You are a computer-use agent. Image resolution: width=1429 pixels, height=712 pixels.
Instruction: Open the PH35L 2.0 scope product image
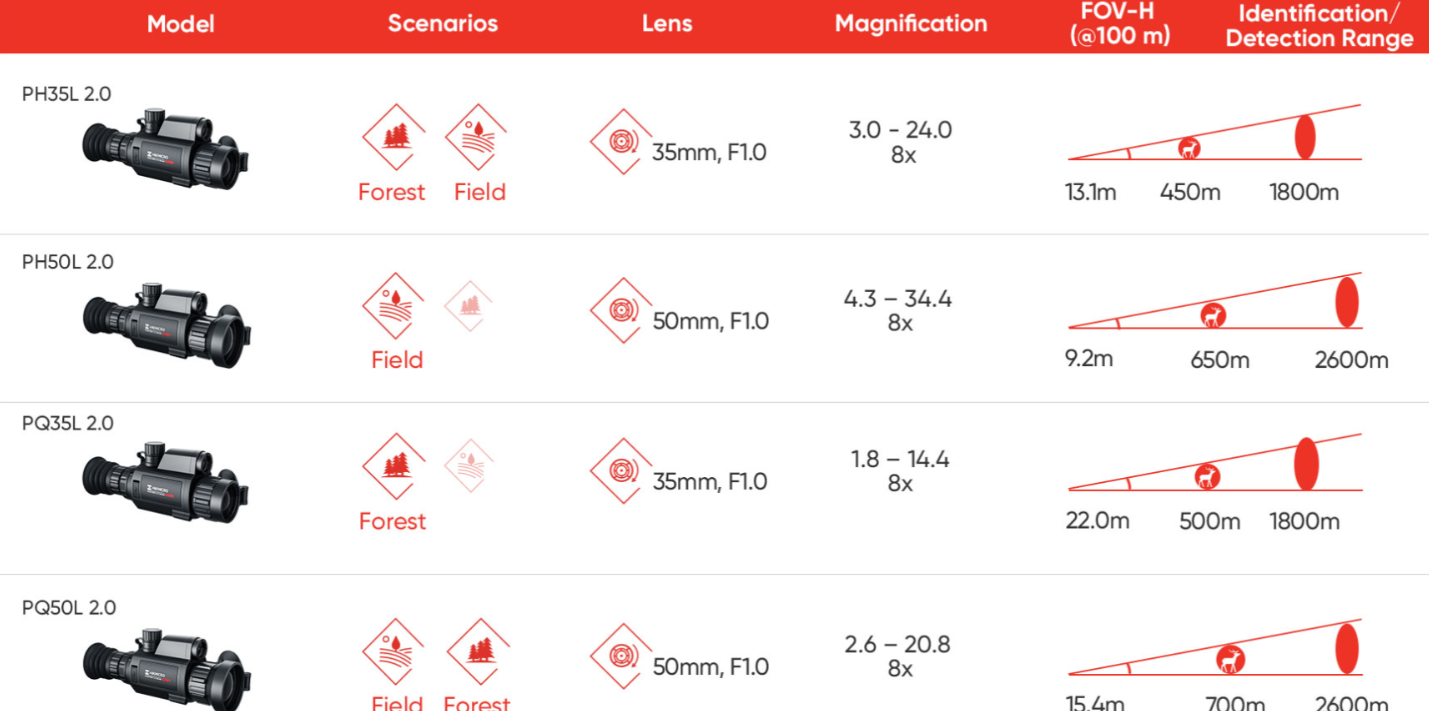(x=165, y=148)
